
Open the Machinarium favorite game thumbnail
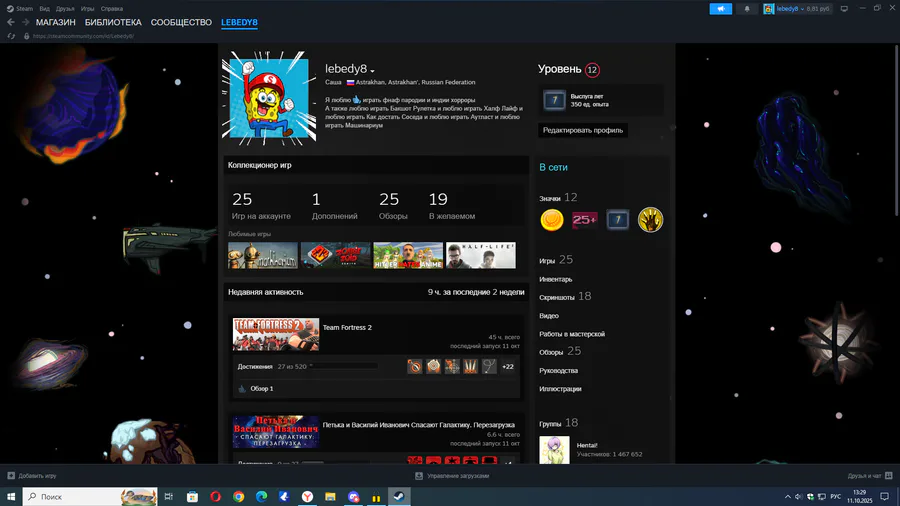point(263,255)
